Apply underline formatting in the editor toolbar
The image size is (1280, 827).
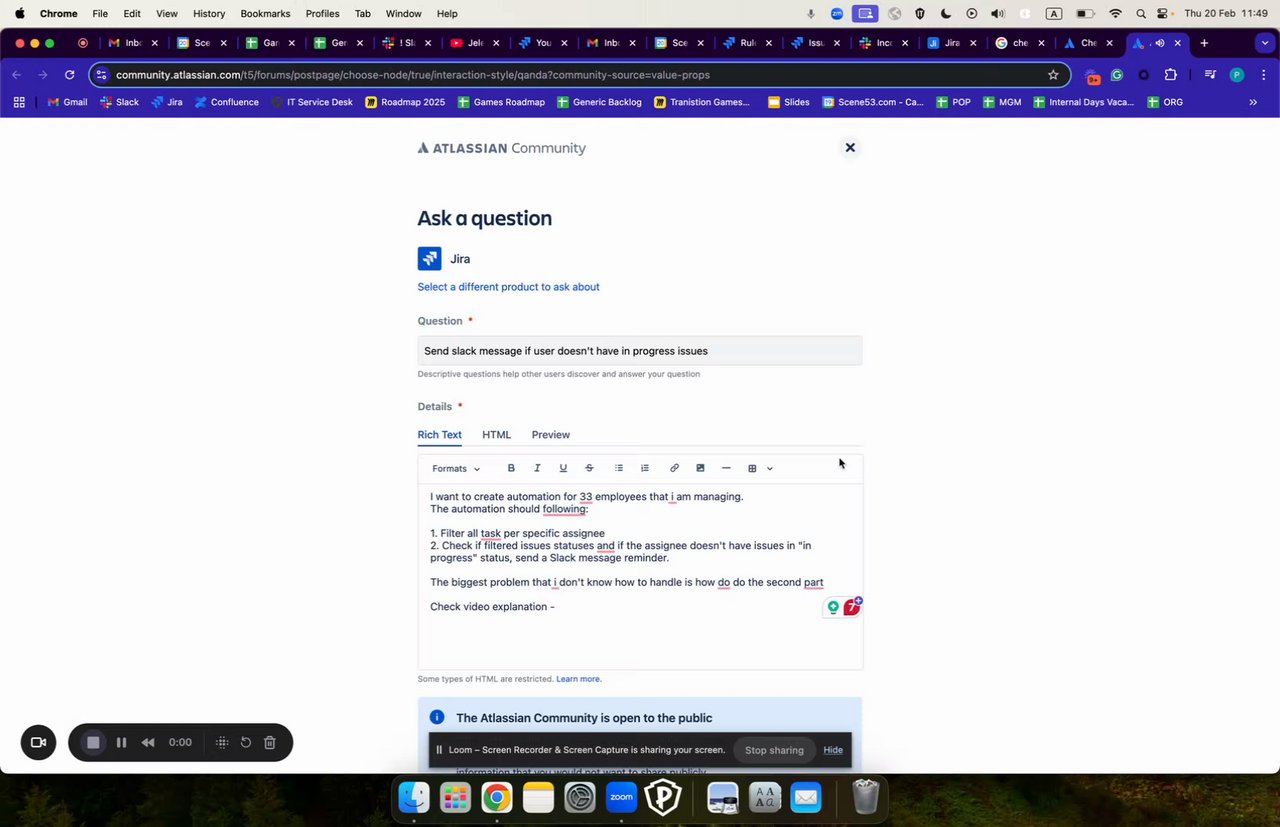pyautogui.click(x=563, y=468)
